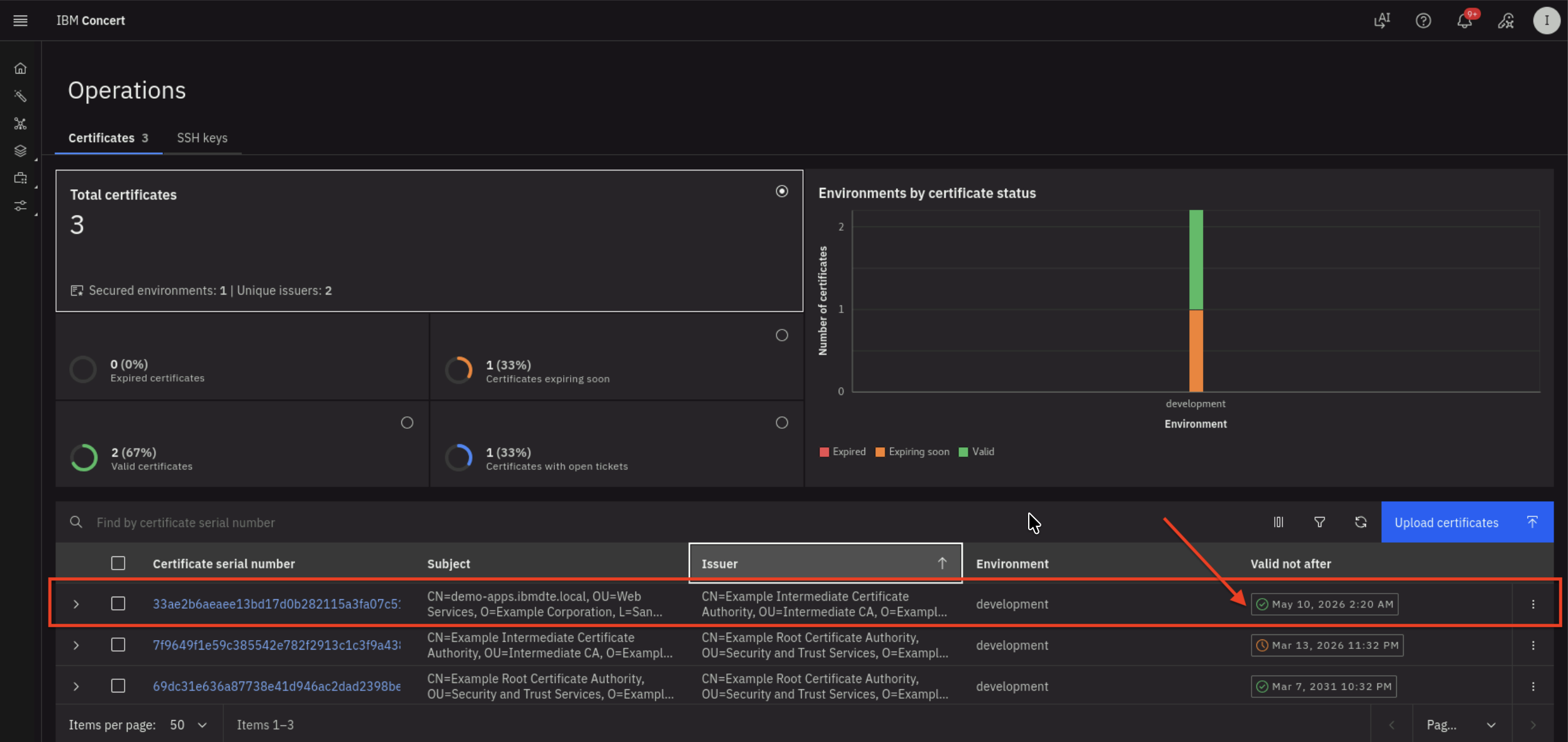Select the Certificates expiring soon radio button
This screenshot has width=1568, height=742.
[781, 335]
